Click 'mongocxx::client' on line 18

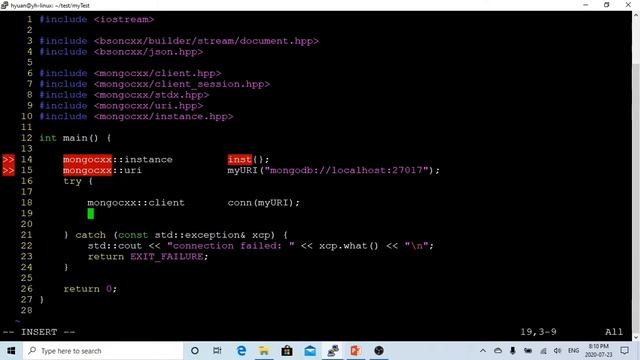[x=136, y=202]
